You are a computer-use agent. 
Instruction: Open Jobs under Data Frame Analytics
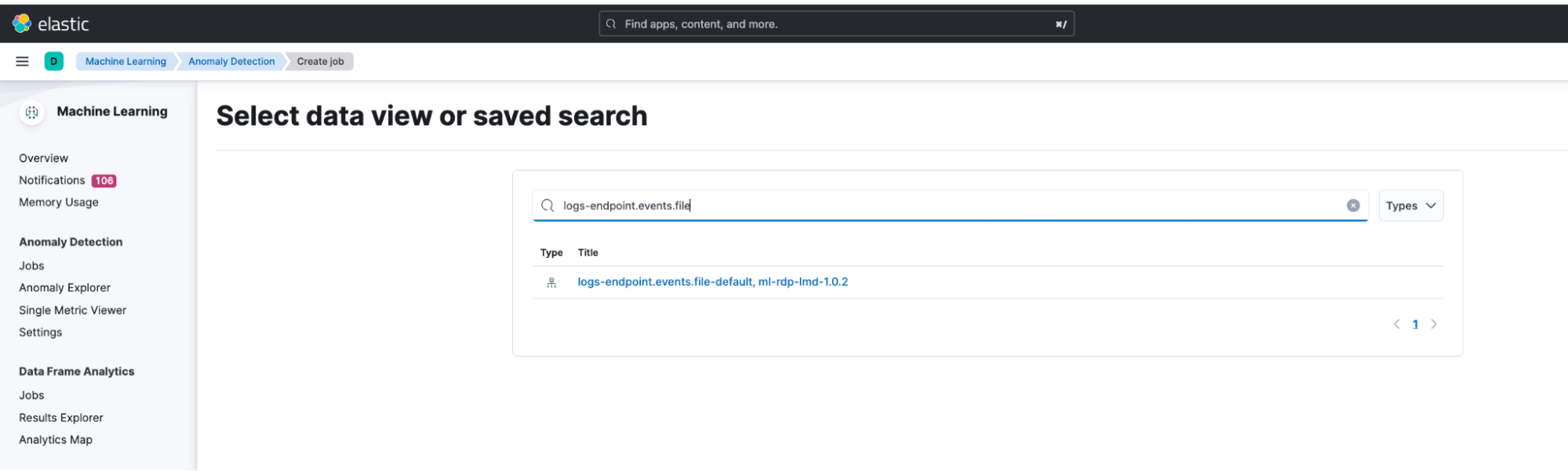click(31, 396)
